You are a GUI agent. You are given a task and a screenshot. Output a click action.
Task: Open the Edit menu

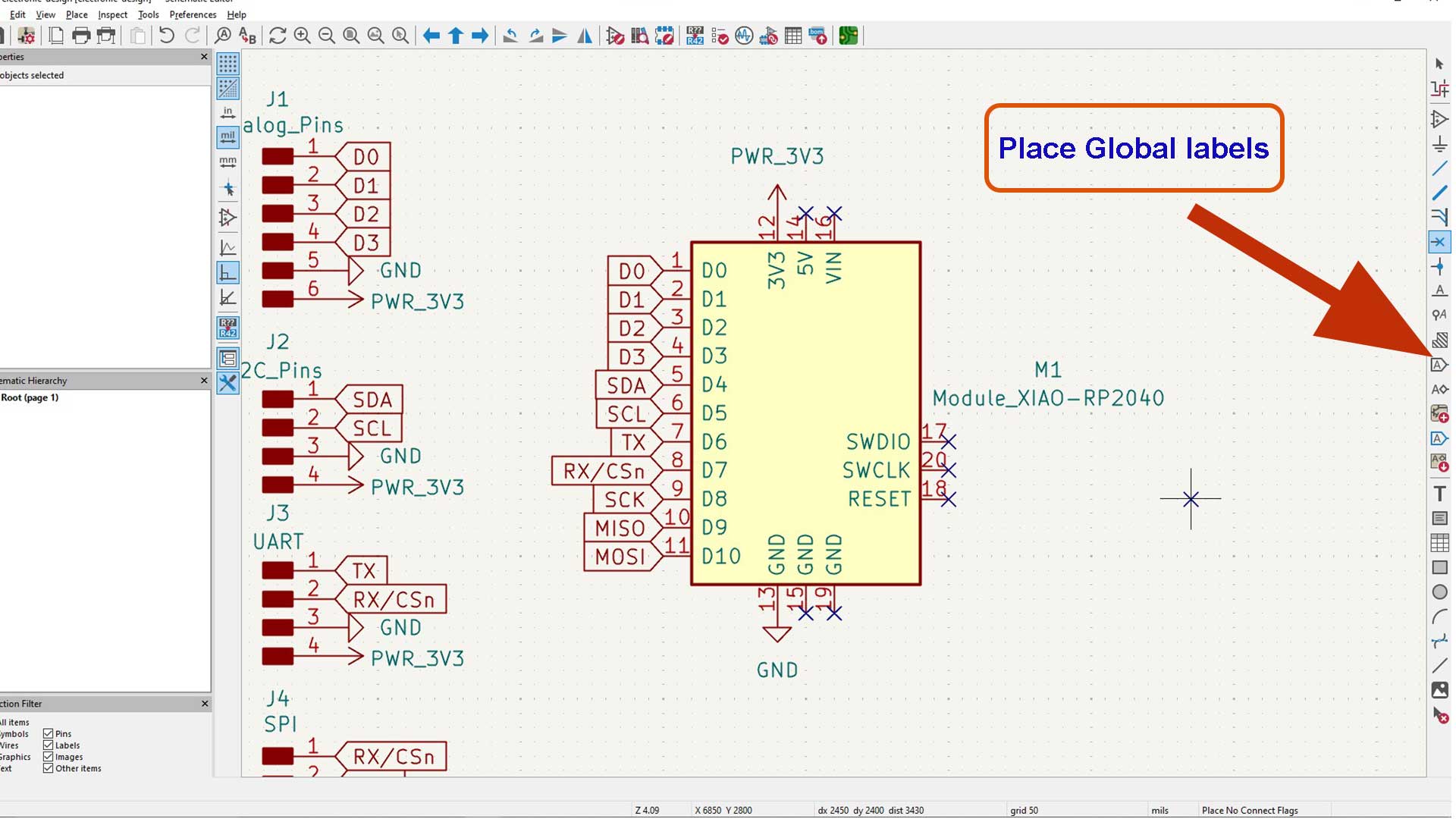coord(17,14)
